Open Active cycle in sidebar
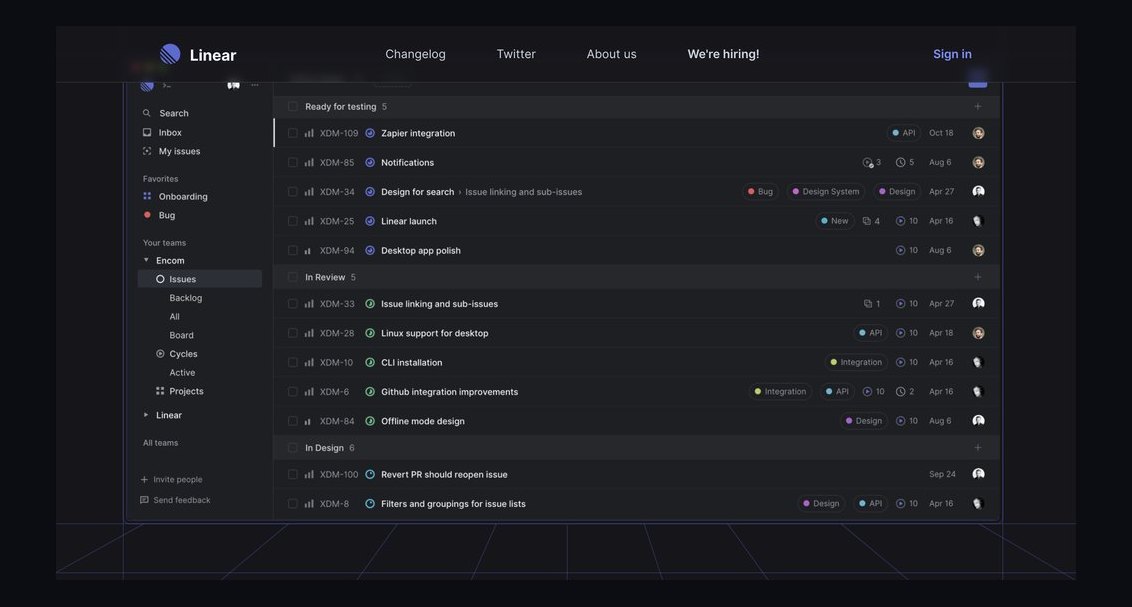 pos(182,372)
